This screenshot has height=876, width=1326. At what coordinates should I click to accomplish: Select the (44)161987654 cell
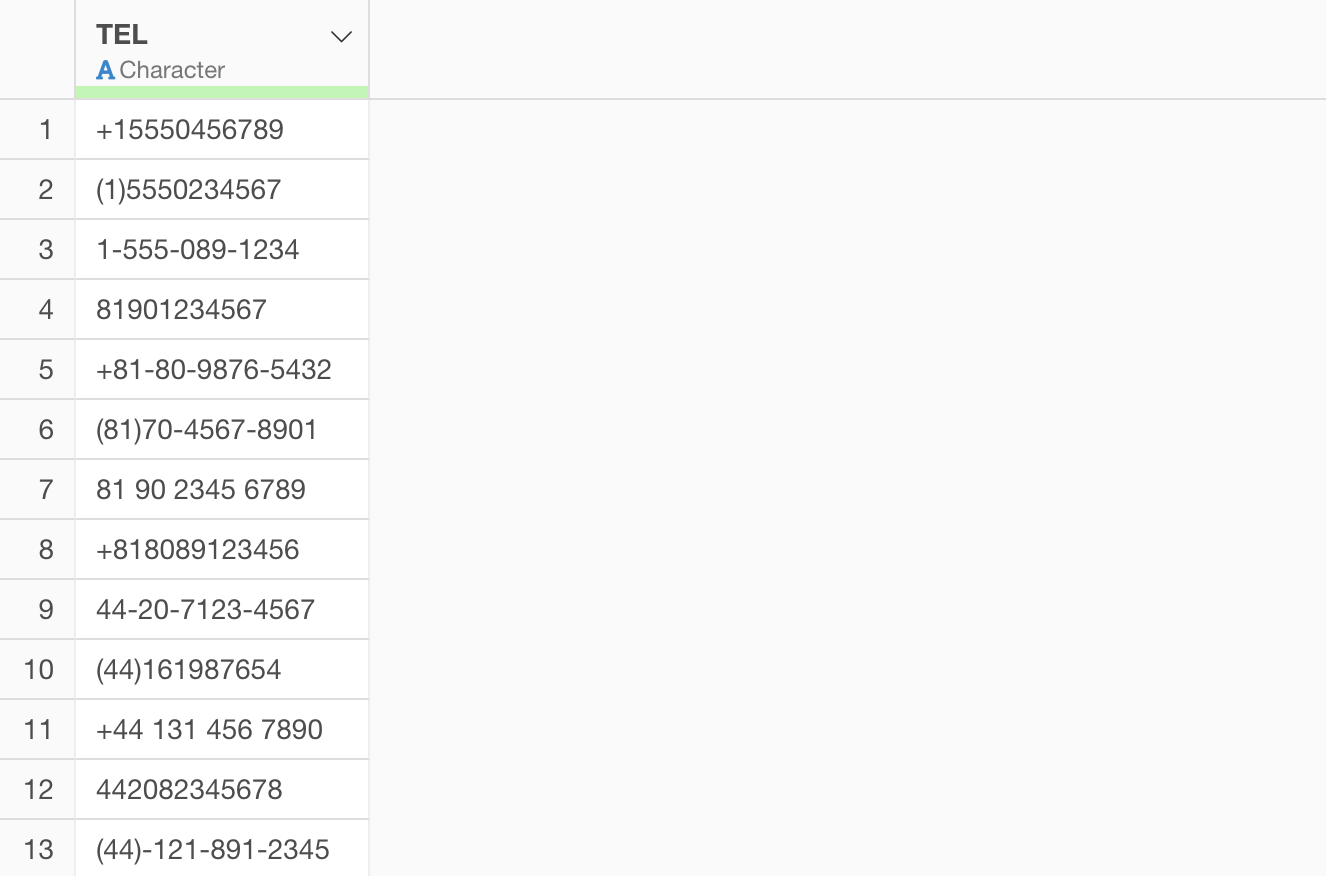(x=189, y=670)
